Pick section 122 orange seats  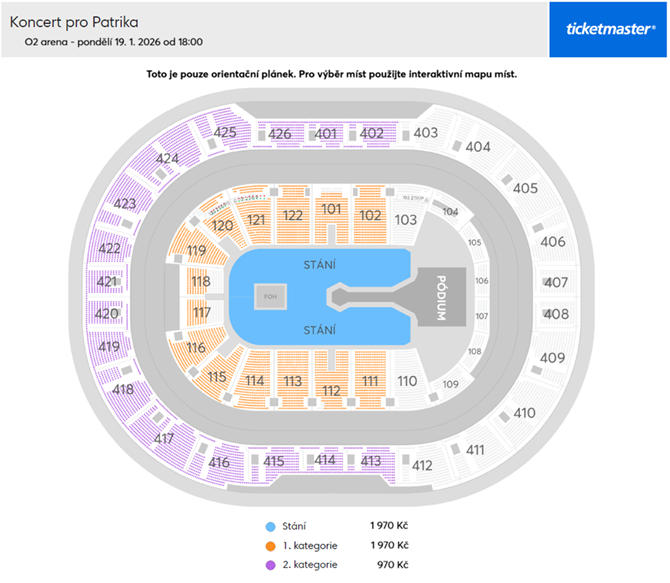(293, 215)
